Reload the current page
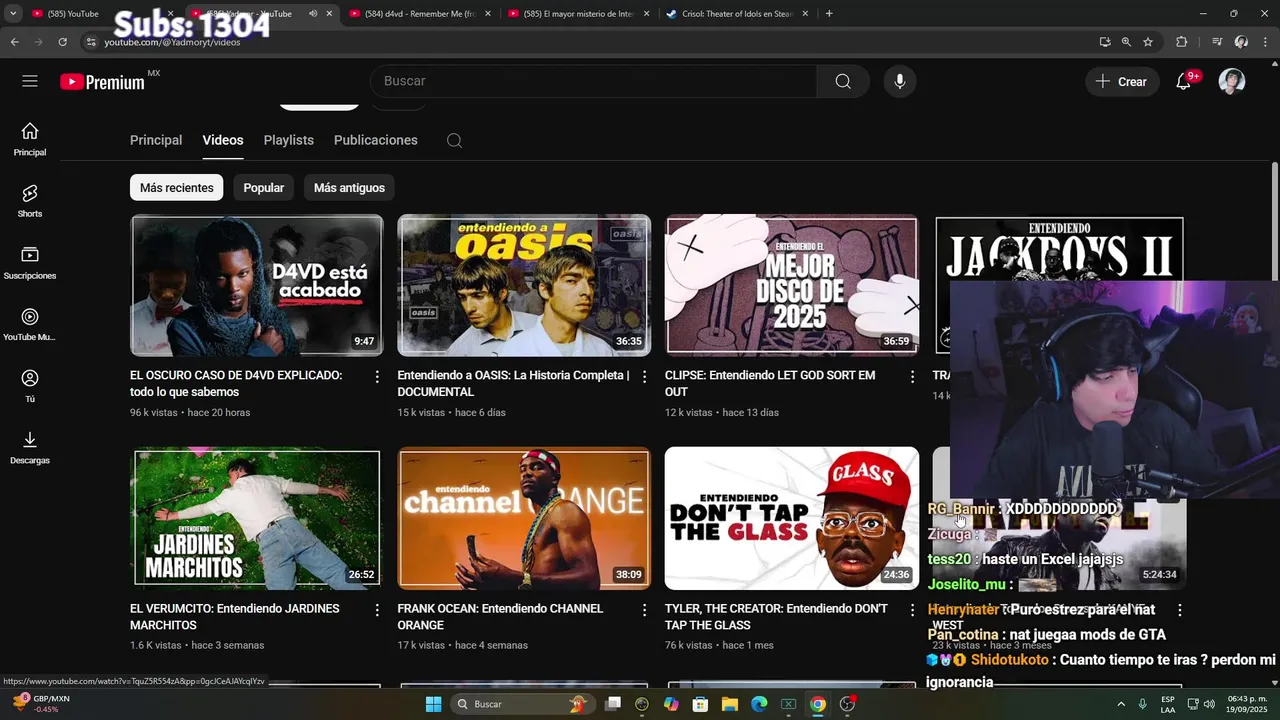The height and width of the screenshot is (720, 1280). [x=62, y=42]
